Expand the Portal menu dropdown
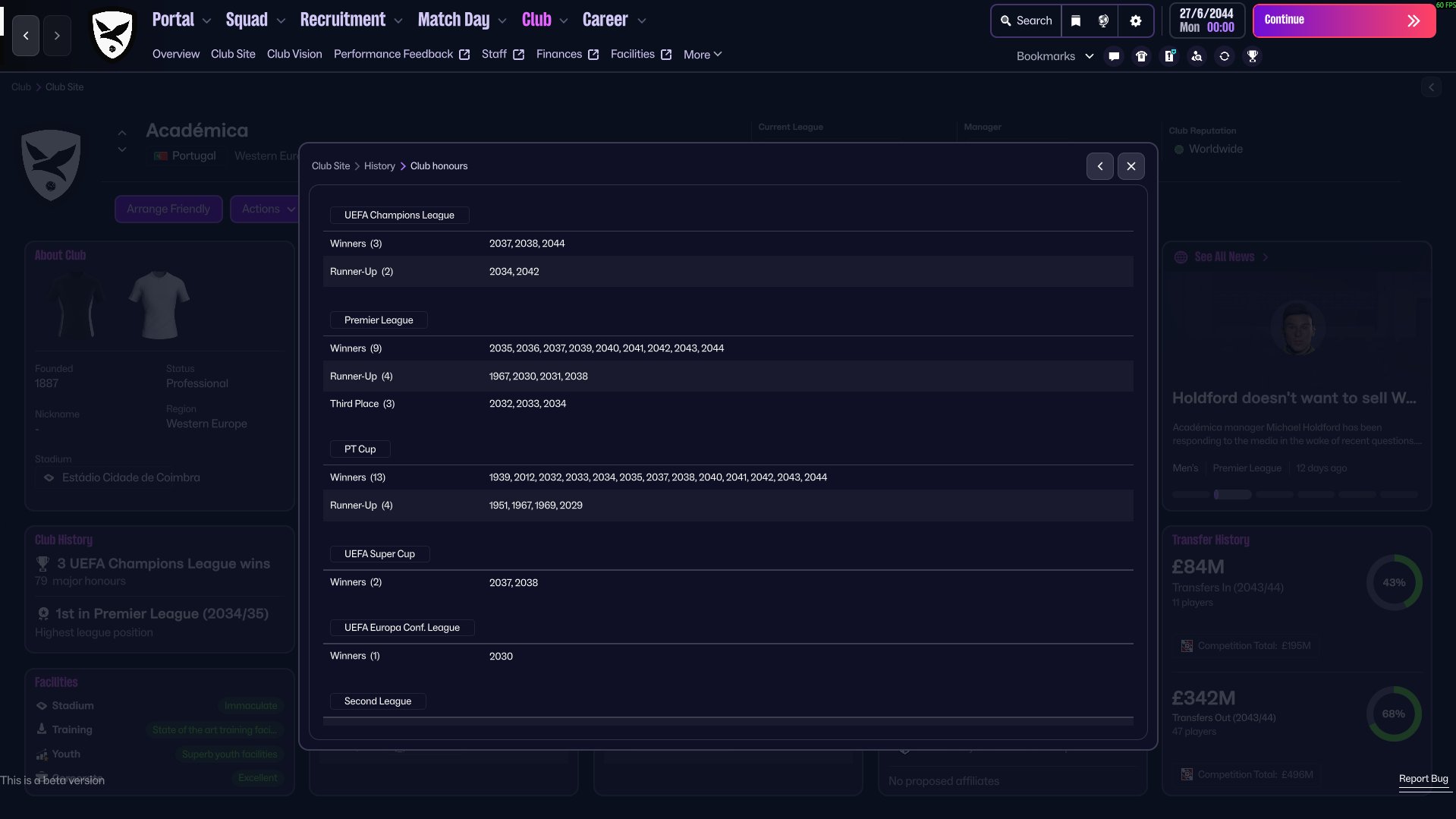Image resolution: width=1456 pixels, height=819 pixels. tap(207, 21)
